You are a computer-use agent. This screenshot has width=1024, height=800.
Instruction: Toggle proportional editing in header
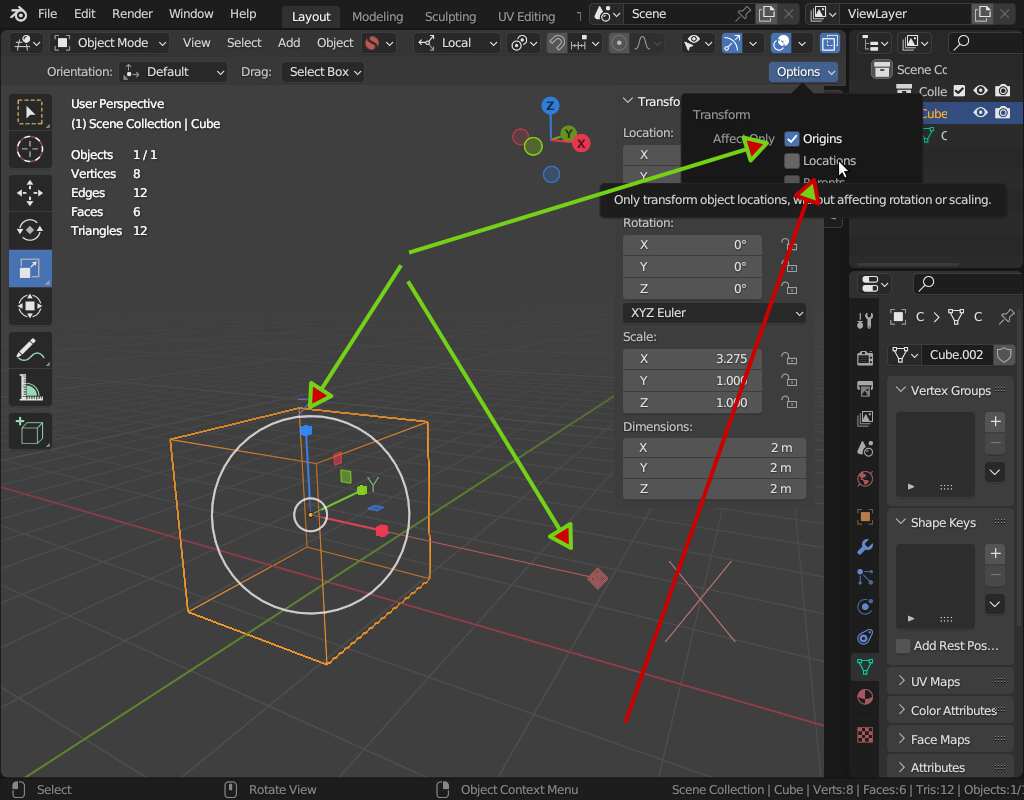pyautogui.click(x=618, y=43)
